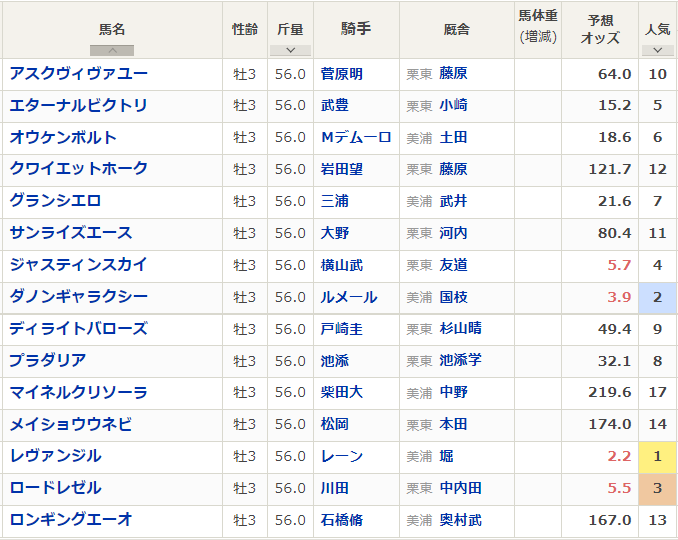The height and width of the screenshot is (540, 678).
Task: Select the 厩舎 column header
Action: [457, 29]
